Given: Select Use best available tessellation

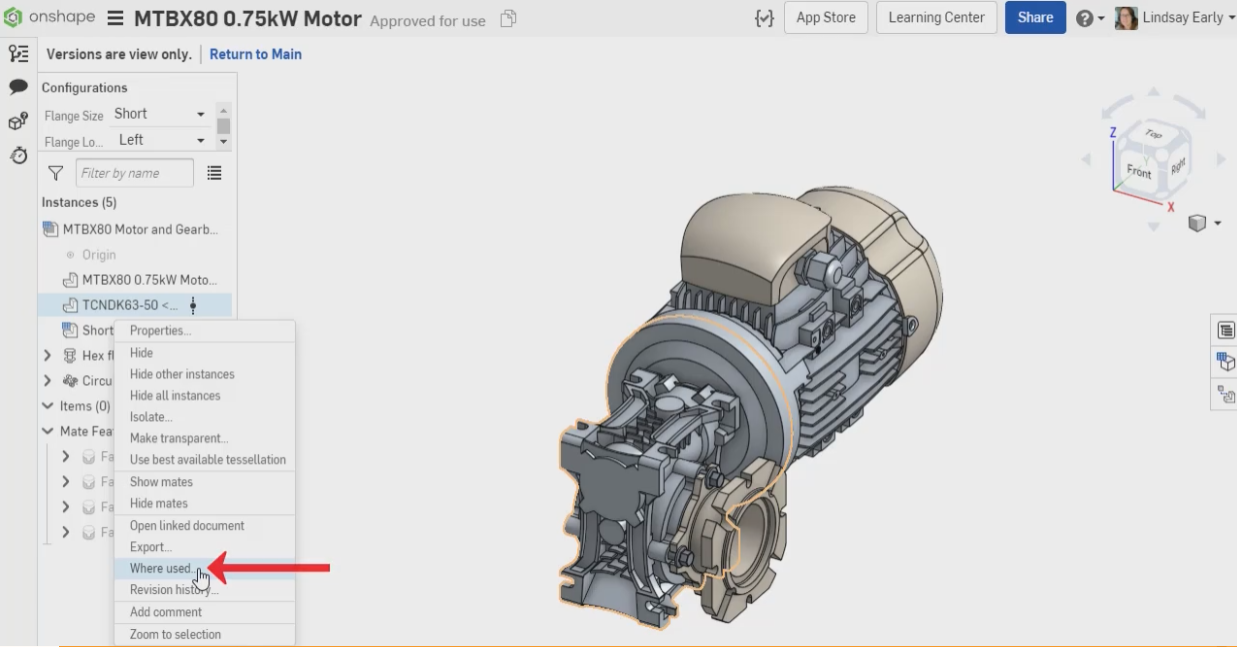Looking at the screenshot, I should click(205, 460).
